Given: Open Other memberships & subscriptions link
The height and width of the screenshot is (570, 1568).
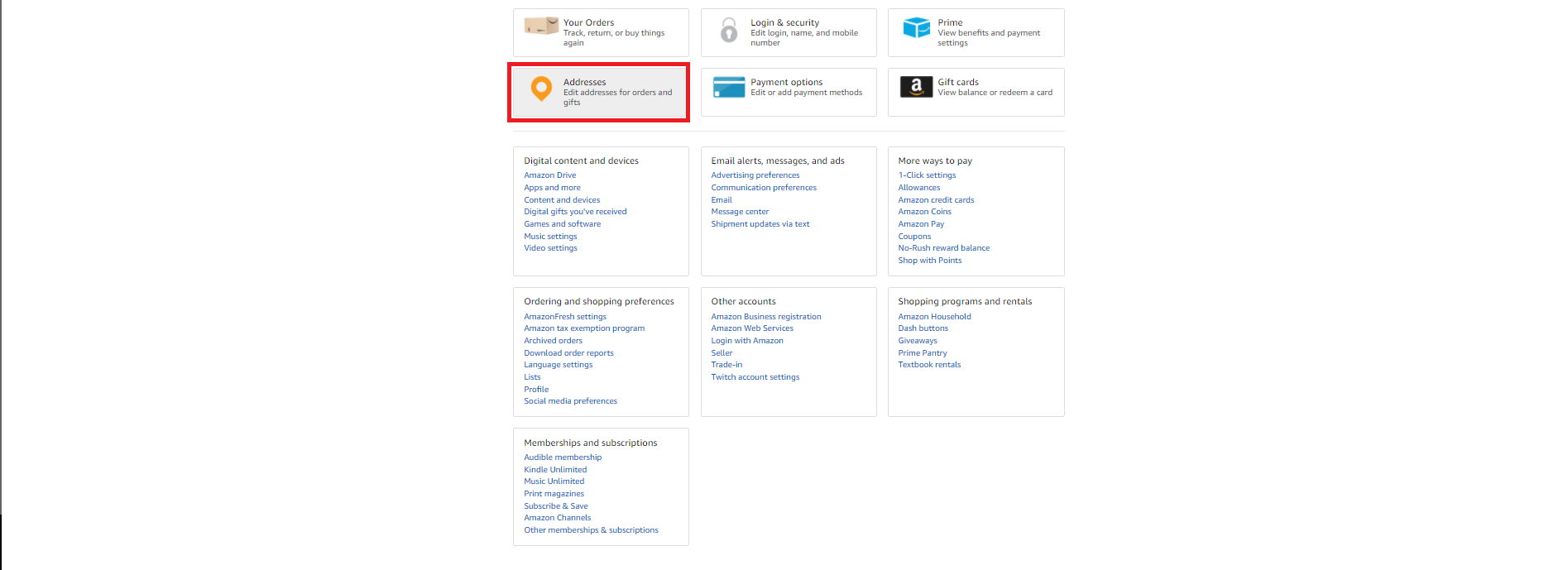Looking at the screenshot, I should pyautogui.click(x=591, y=530).
